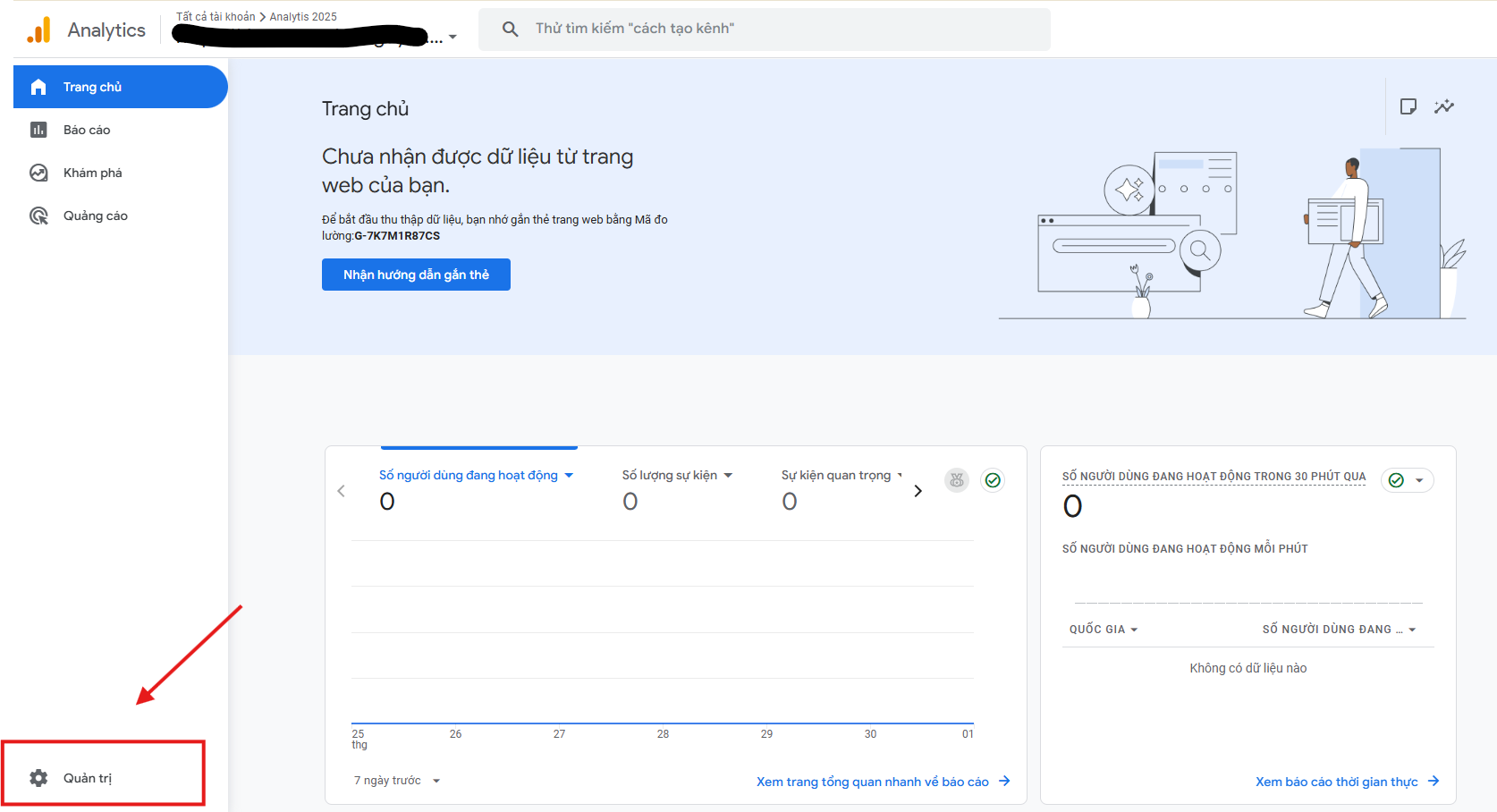Click the grayed medal icon near metric cards
The image size is (1497, 812).
click(x=956, y=480)
